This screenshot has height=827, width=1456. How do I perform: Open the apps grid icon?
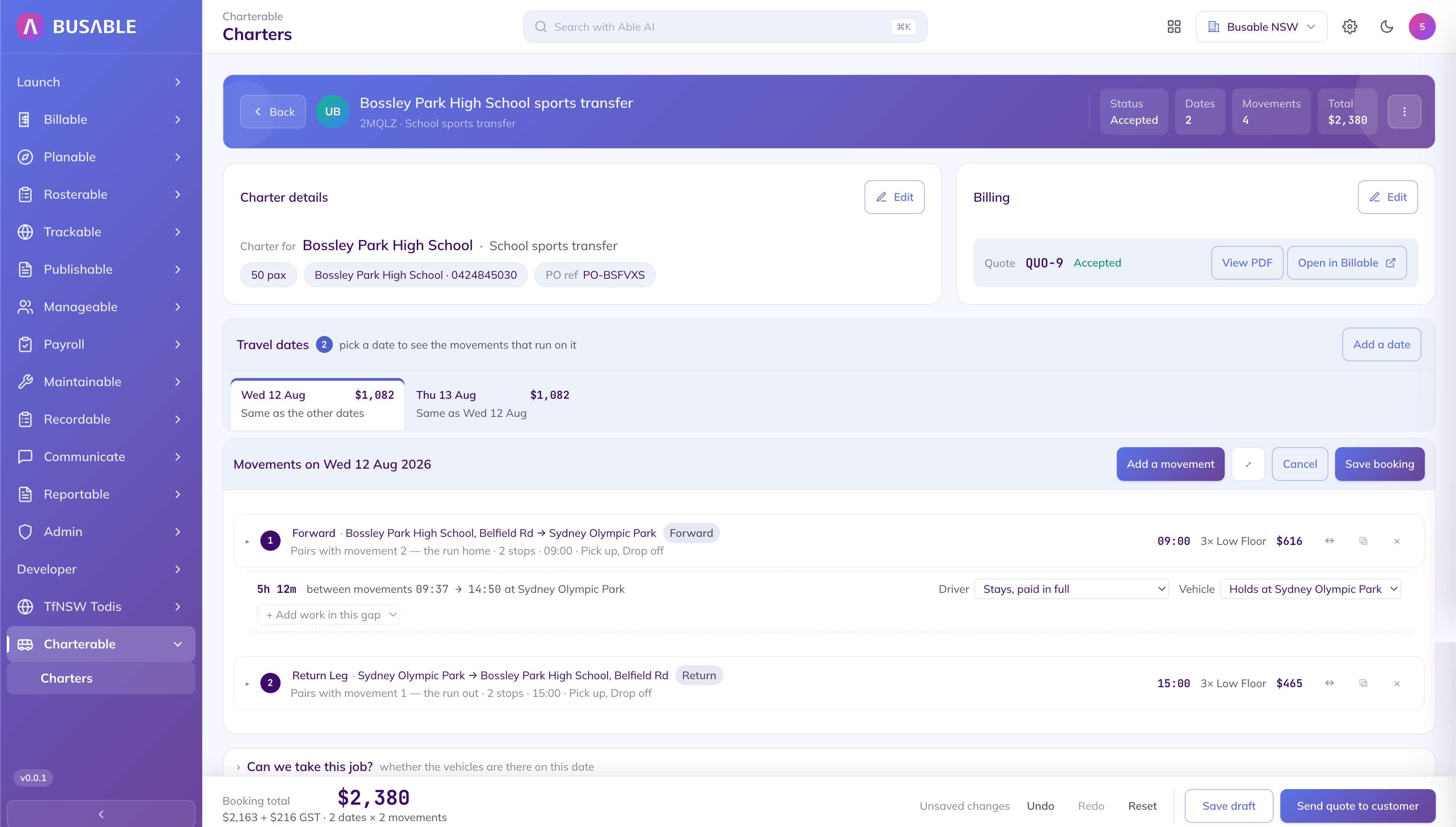click(x=1174, y=27)
